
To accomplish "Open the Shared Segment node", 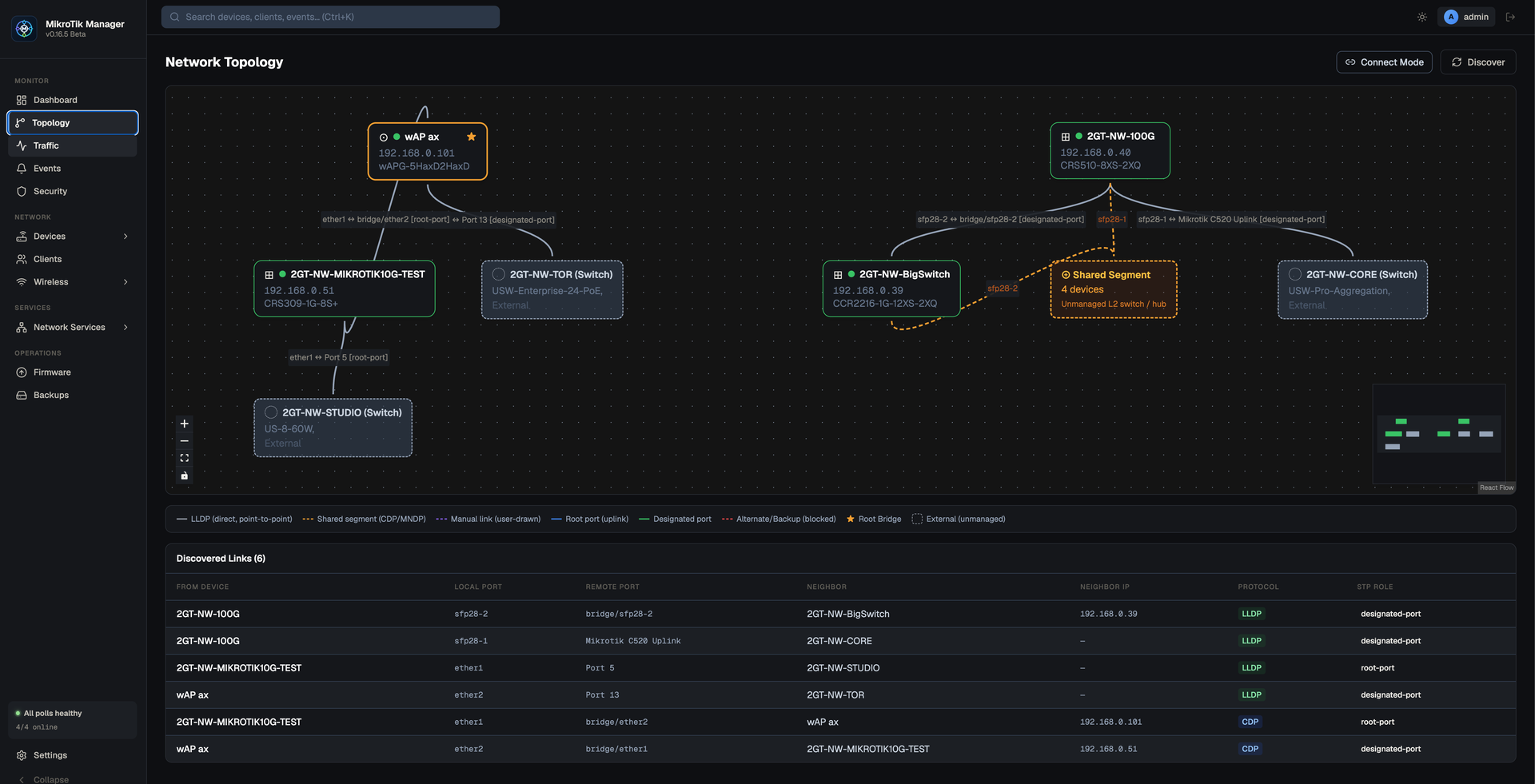I will click(1114, 289).
